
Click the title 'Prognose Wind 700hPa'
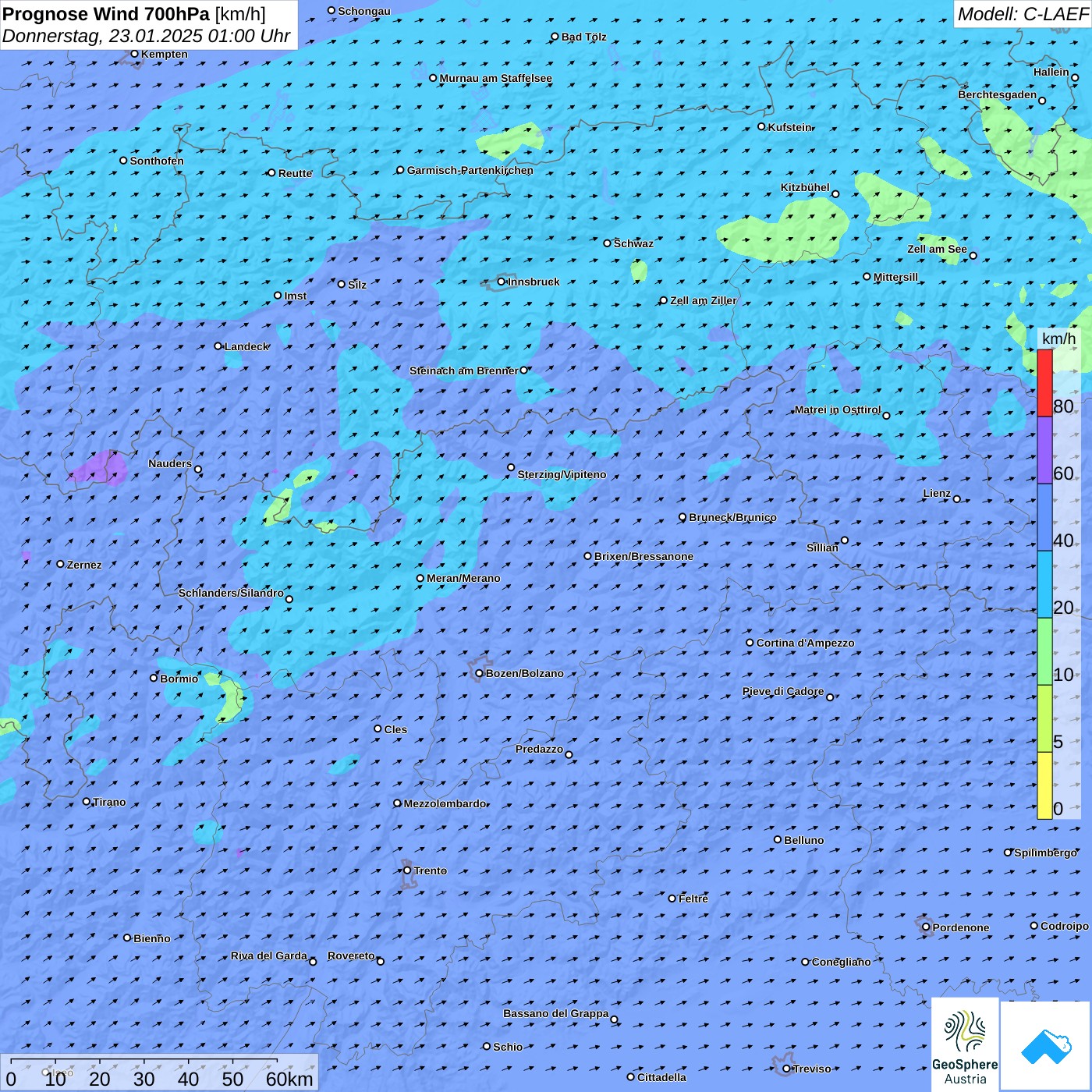coord(107,14)
